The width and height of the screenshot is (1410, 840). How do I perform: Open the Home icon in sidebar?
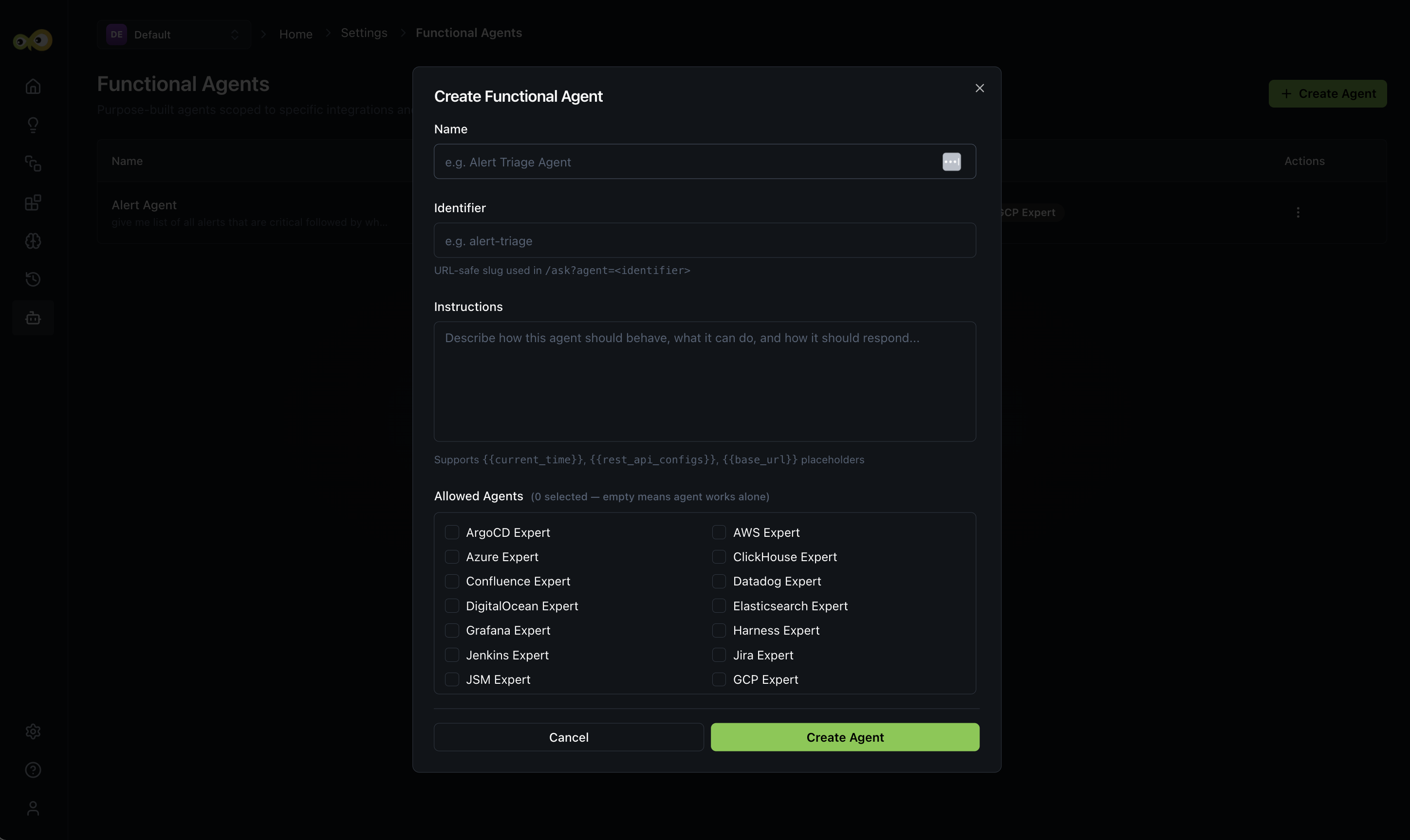pos(33,87)
